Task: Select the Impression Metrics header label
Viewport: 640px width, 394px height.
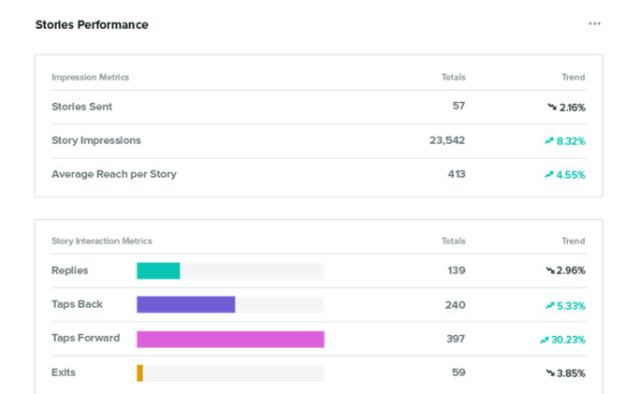Action: click(x=90, y=77)
